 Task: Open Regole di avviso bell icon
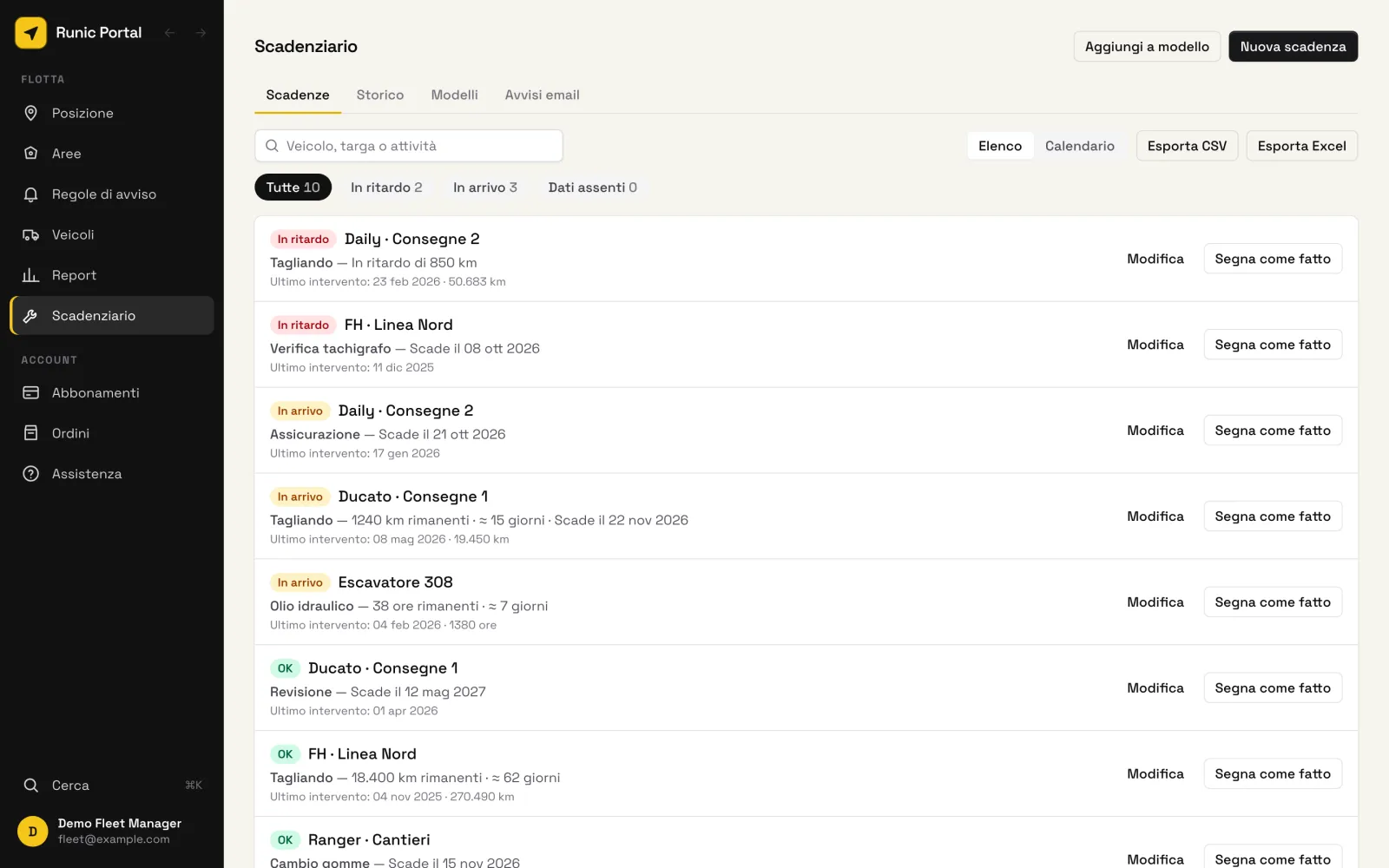click(31, 194)
